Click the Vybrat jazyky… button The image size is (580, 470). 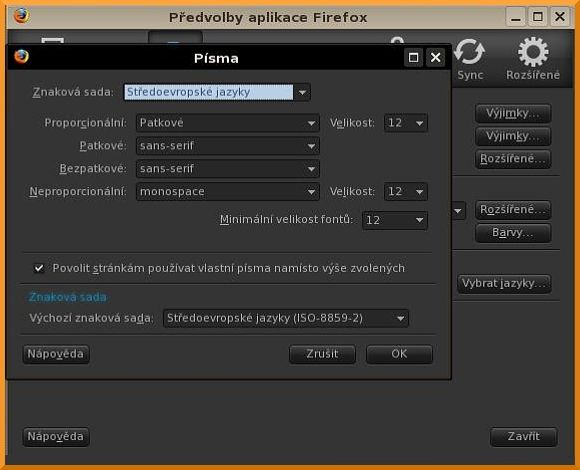pos(504,284)
